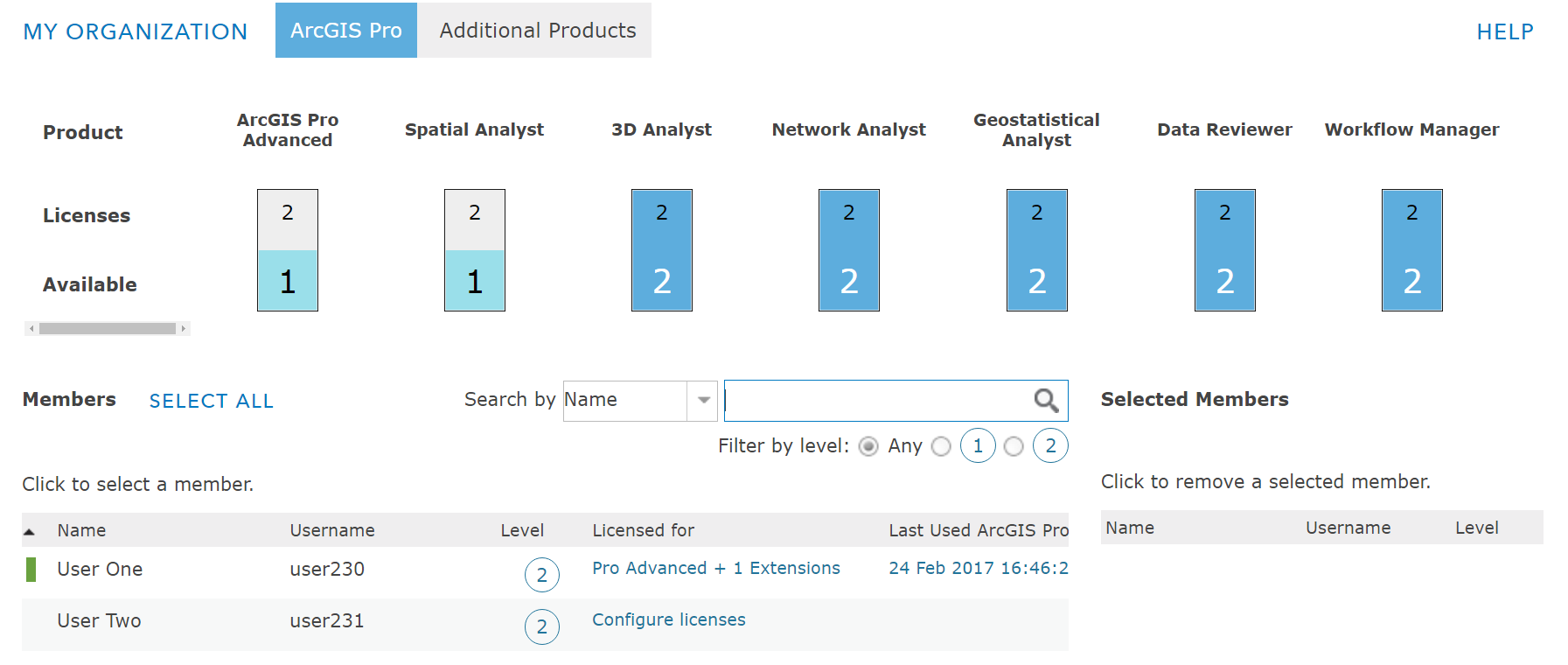
Task: Click the level 2 badge for User Two
Action: [542, 626]
